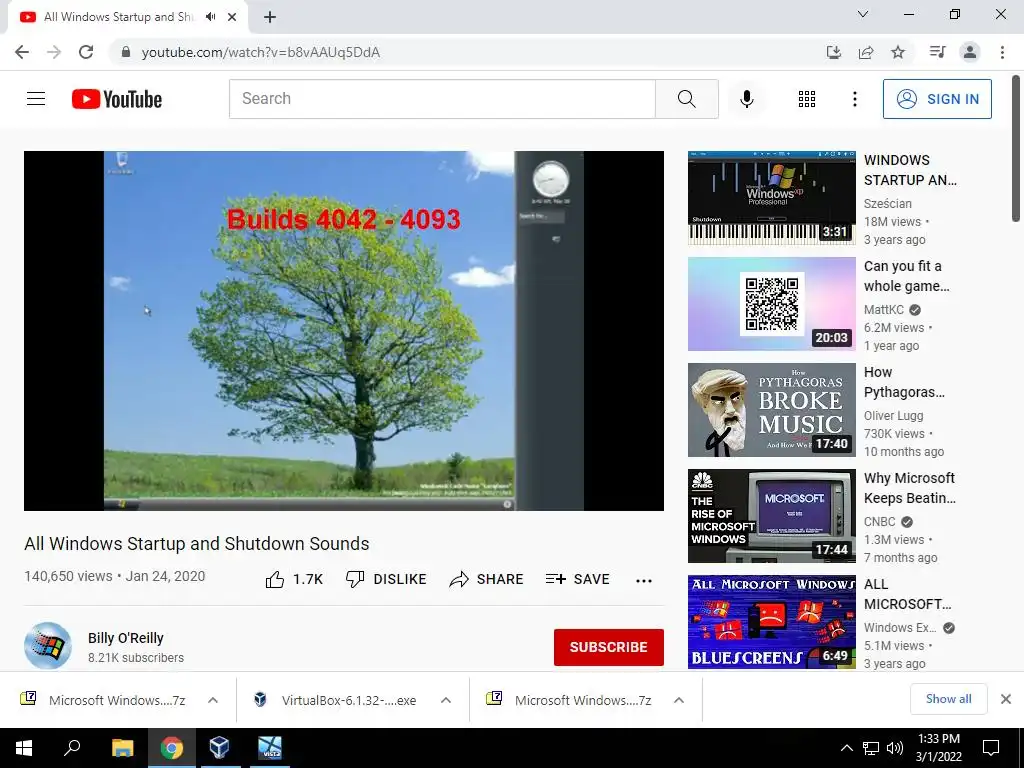Open Chrome share this page icon
Viewport: 1024px width, 768px height.
tap(866, 52)
